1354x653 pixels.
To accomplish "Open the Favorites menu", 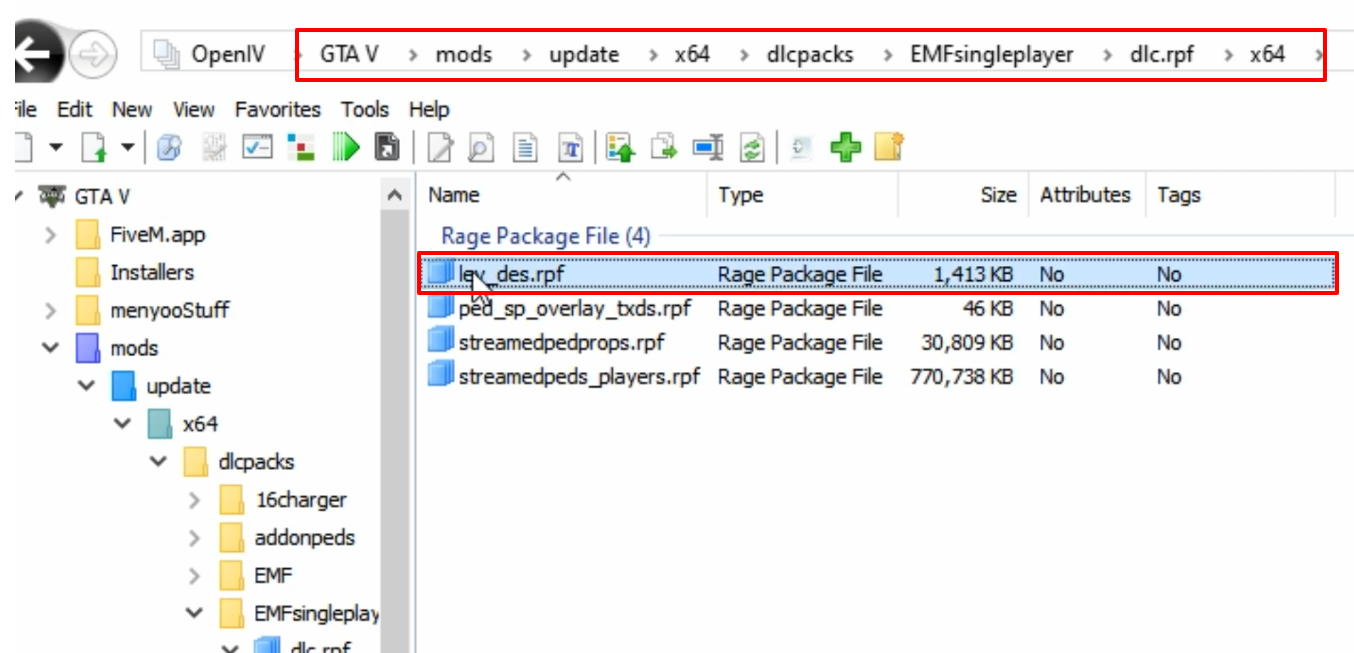I will [278, 109].
